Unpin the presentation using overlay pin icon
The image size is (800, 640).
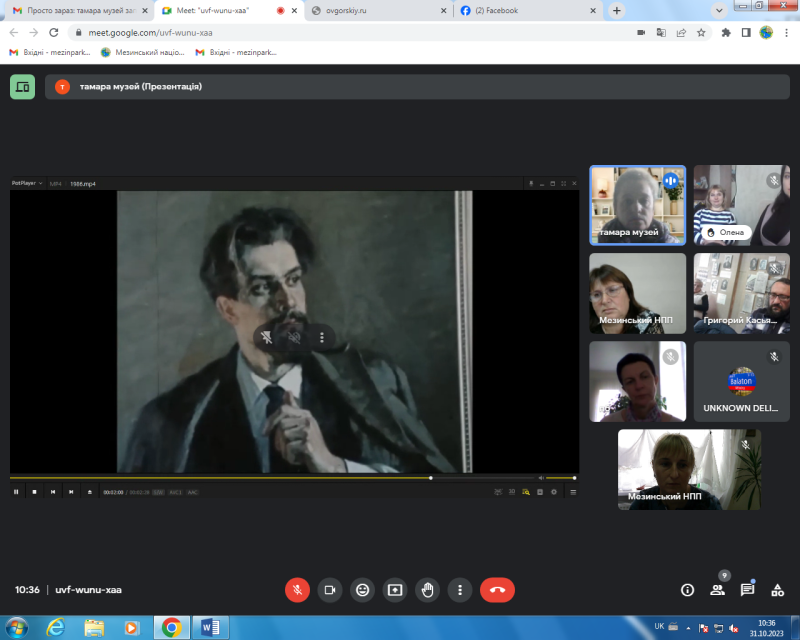(x=267, y=338)
